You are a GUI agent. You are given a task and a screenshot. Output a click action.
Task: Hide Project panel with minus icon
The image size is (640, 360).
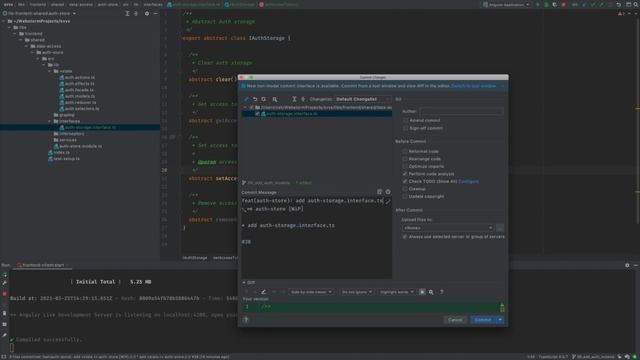(156, 13)
